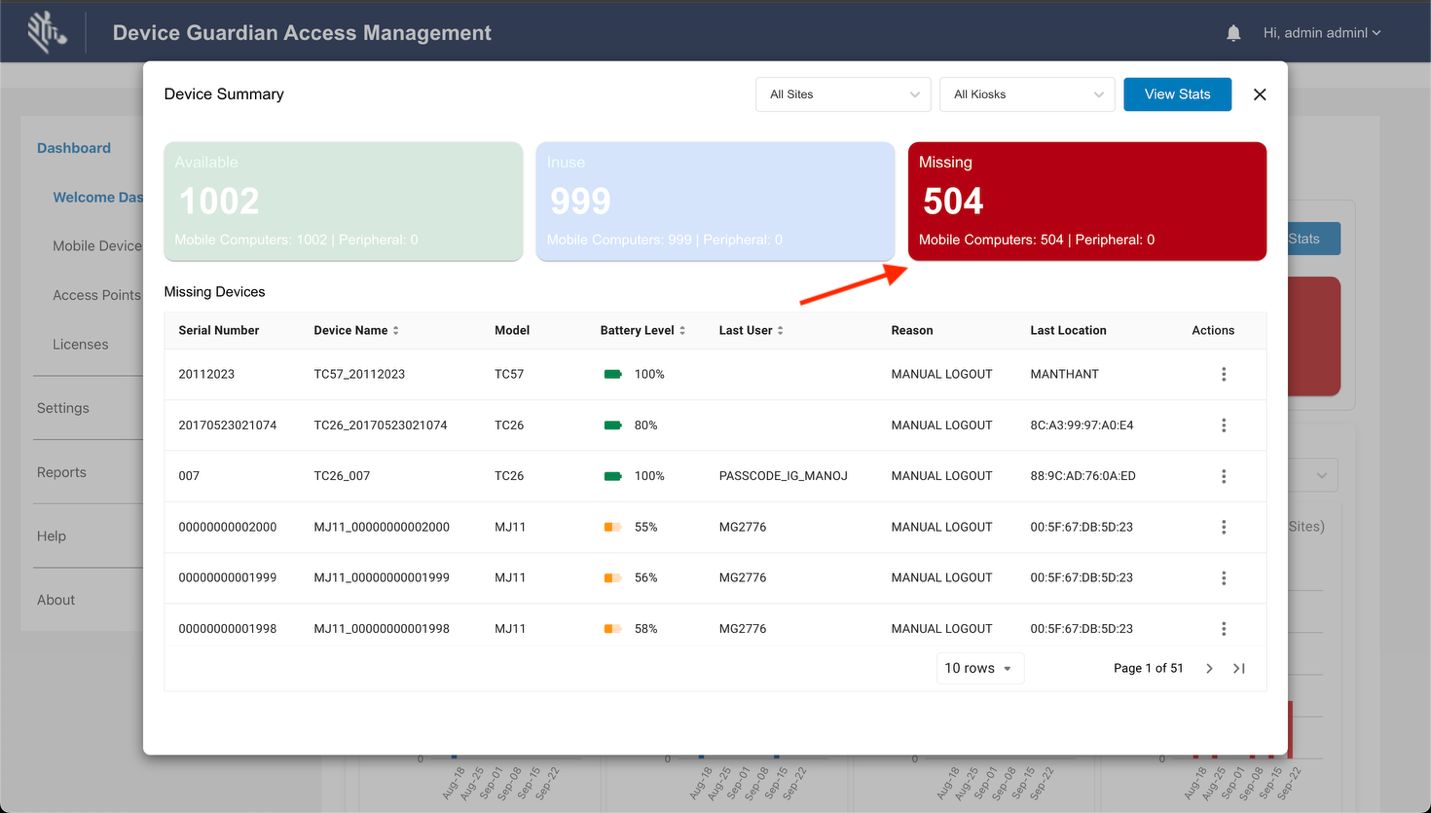The image size is (1431, 813).
Task: Click the Zebra logo in header
Action: pyautogui.click(x=46, y=33)
